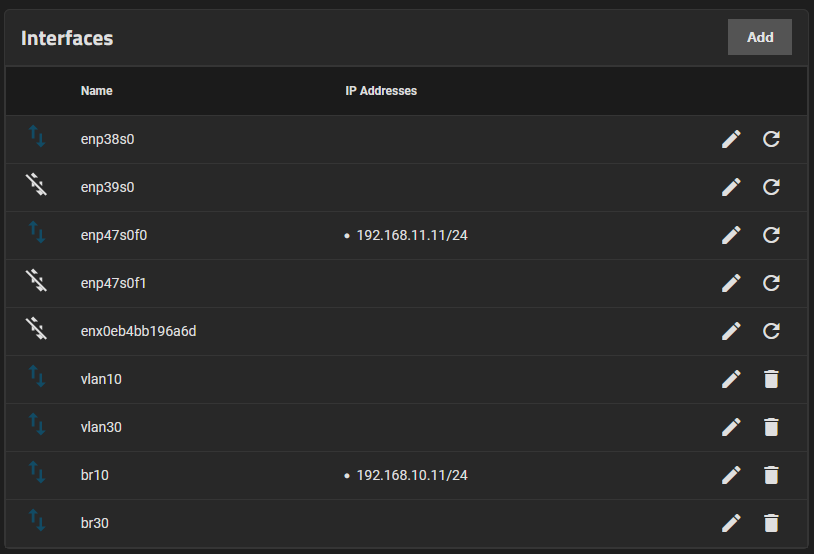Open edit for enp47s0f1
This screenshot has height=554, width=814.
(731, 283)
